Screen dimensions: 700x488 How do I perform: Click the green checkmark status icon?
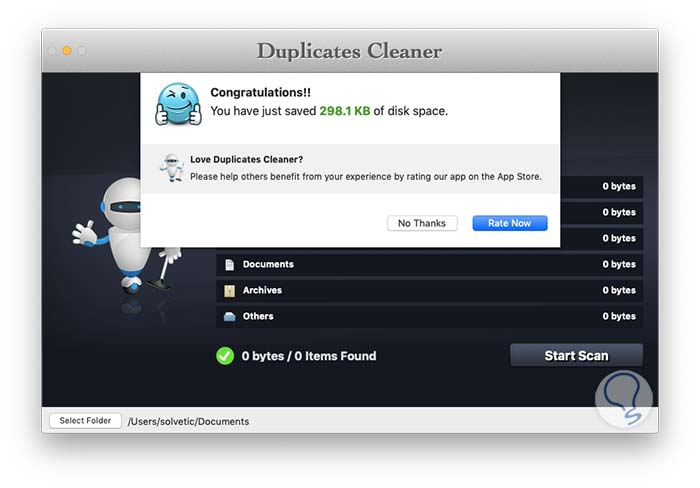coord(225,356)
